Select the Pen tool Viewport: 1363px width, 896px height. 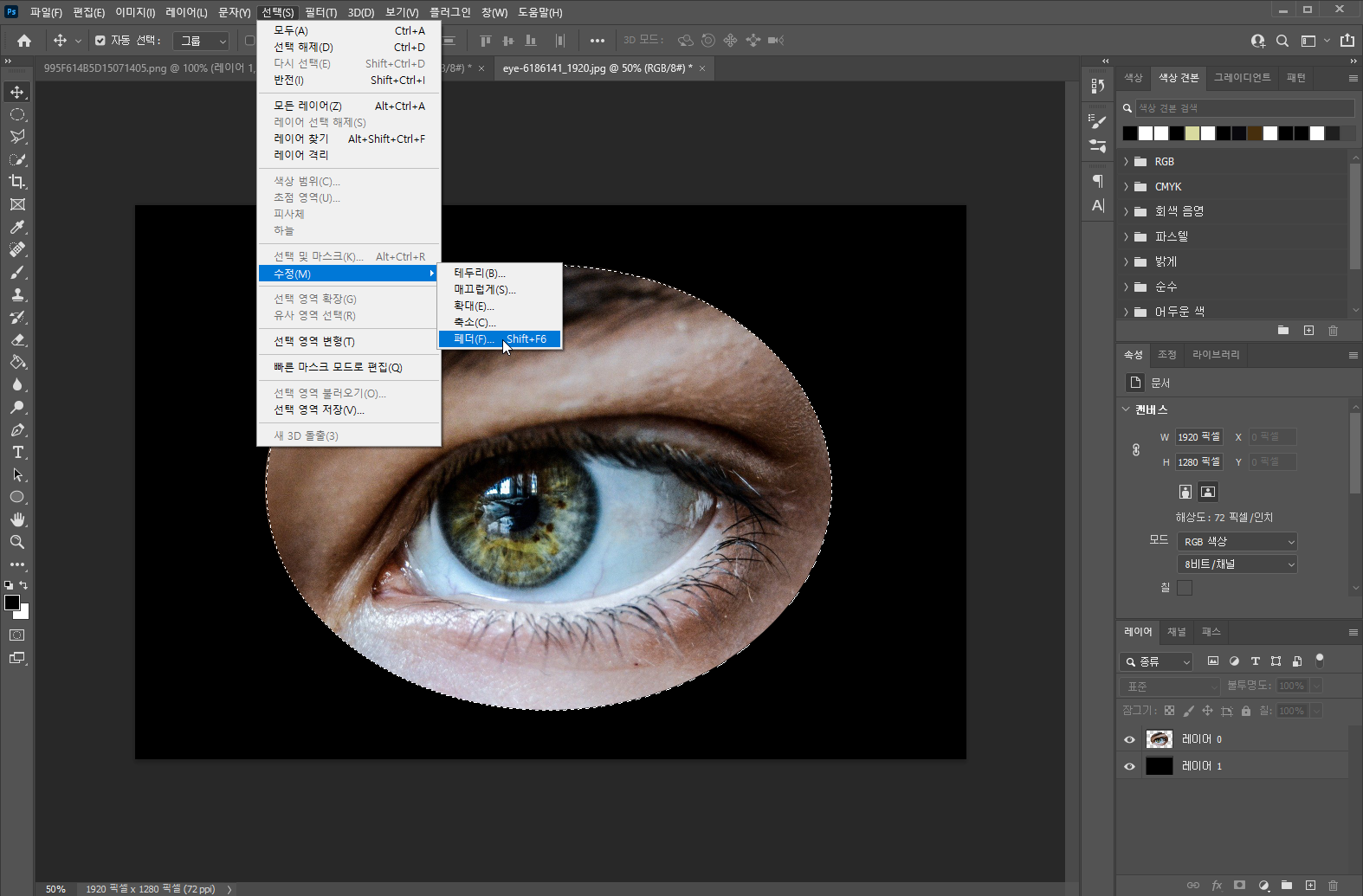tap(17, 429)
